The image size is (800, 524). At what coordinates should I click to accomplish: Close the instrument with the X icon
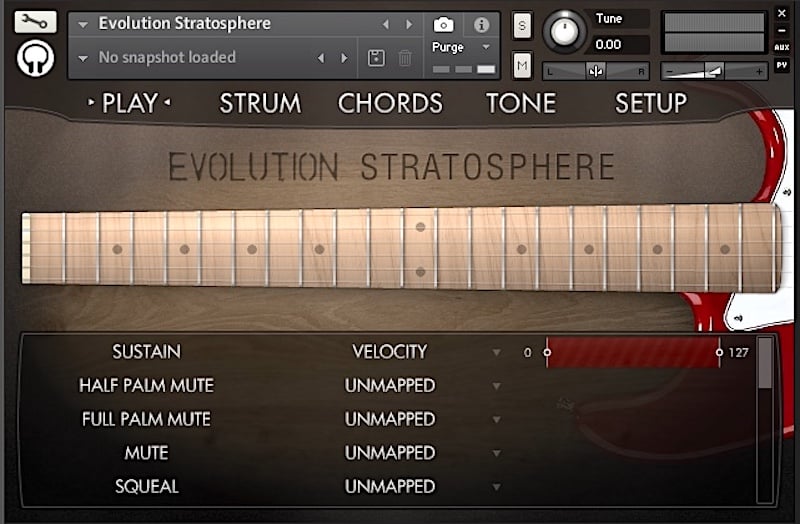pyautogui.click(x=782, y=14)
